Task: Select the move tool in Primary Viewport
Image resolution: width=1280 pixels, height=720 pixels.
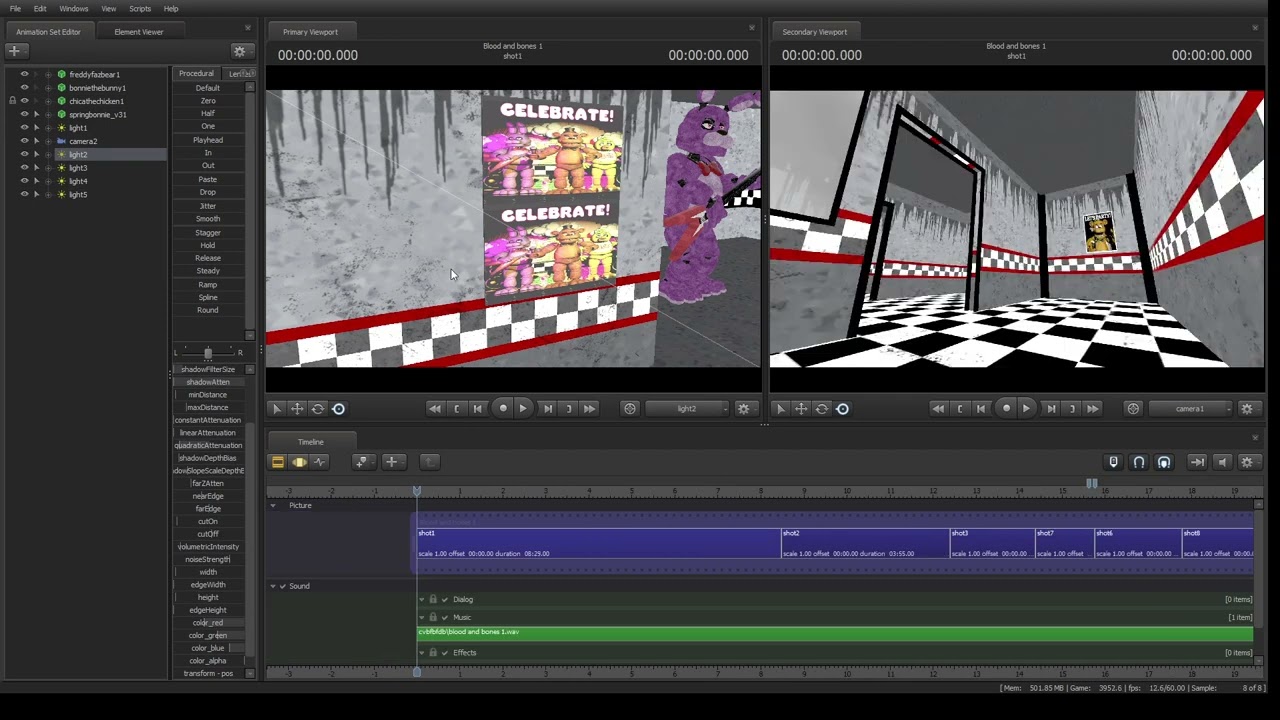Action: pos(297,408)
